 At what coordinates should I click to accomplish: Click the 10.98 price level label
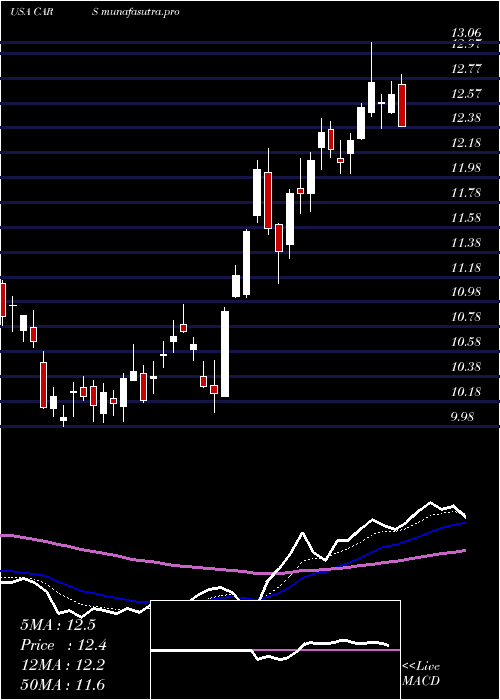click(466, 292)
